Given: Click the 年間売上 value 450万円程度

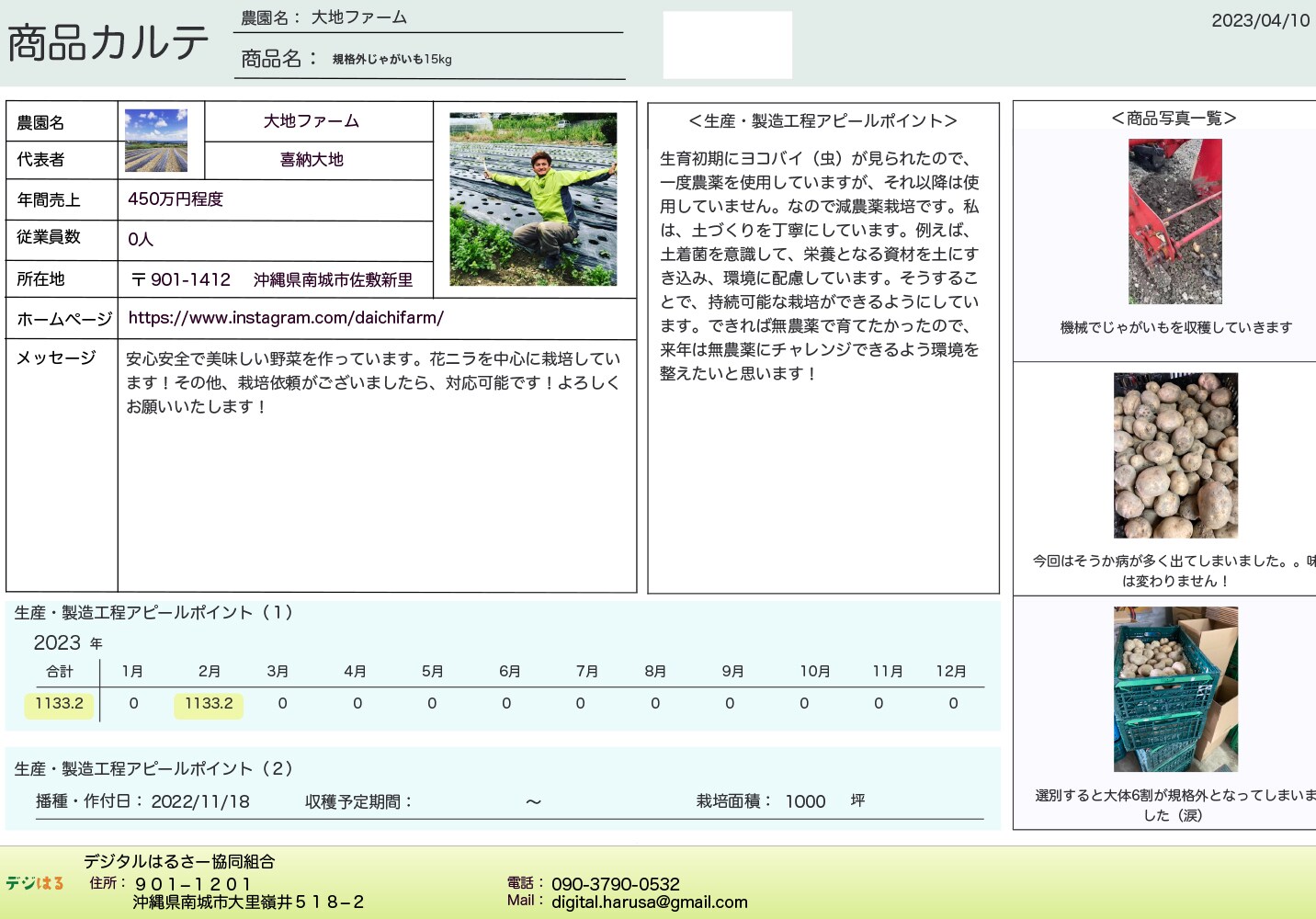Looking at the screenshot, I should 176,199.
